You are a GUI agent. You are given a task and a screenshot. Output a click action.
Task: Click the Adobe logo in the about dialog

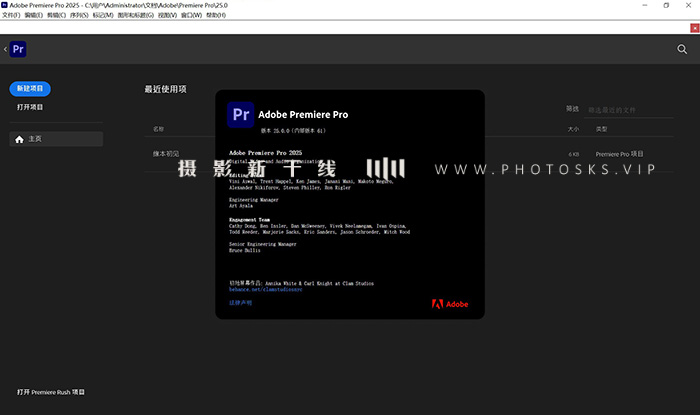tap(450, 304)
